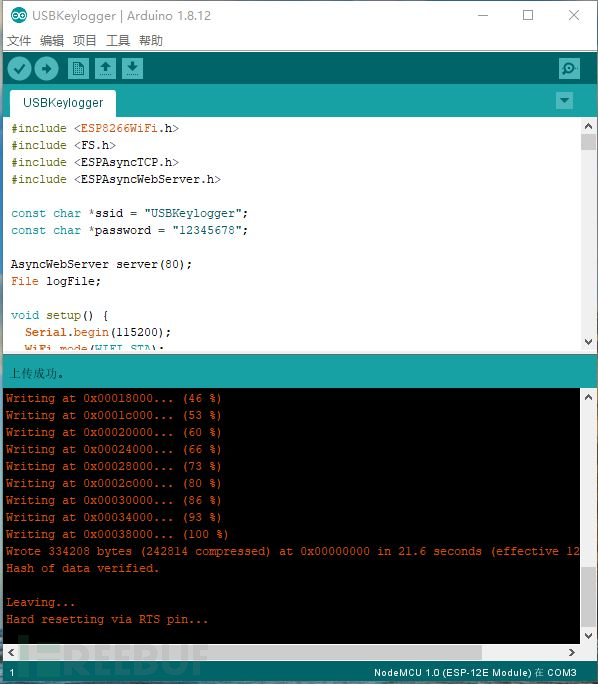Click the Wrote 334208 bytes console line

tap(293, 551)
